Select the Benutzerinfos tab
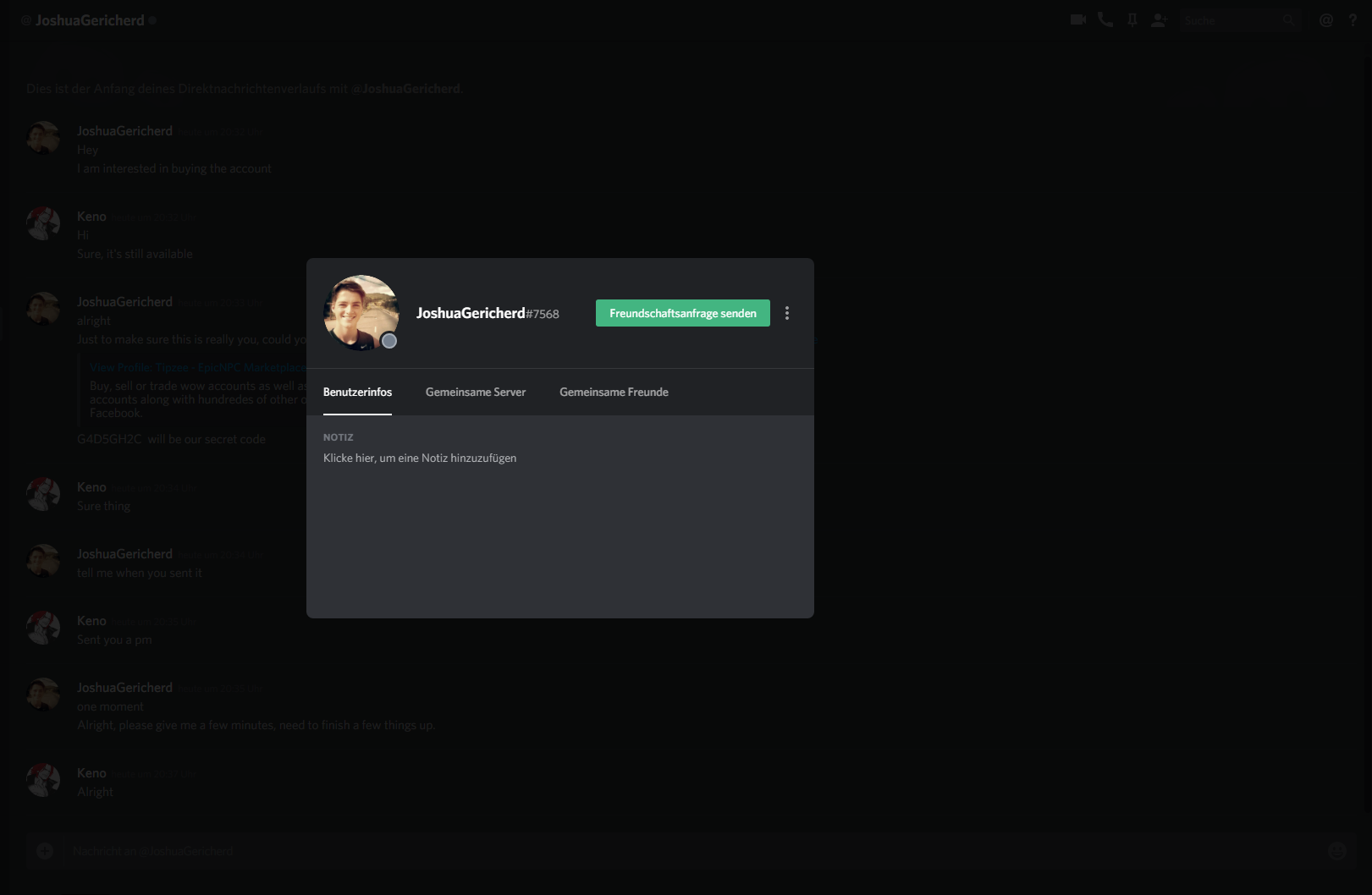The width and height of the screenshot is (1372, 895). pyautogui.click(x=357, y=392)
